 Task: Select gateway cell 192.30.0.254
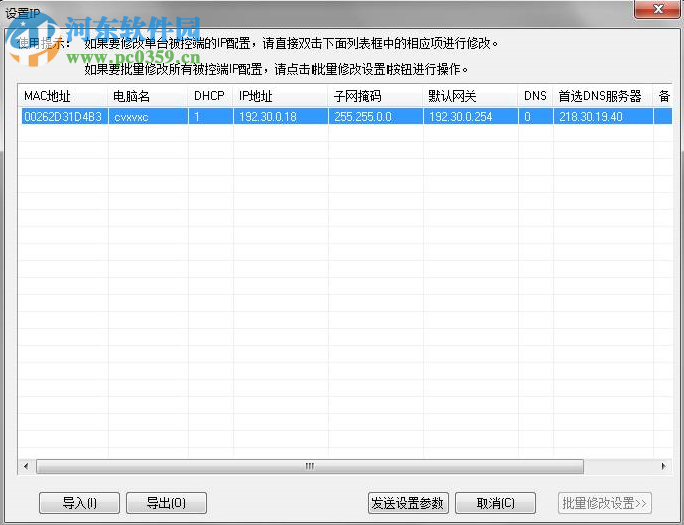[x=471, y=116]
